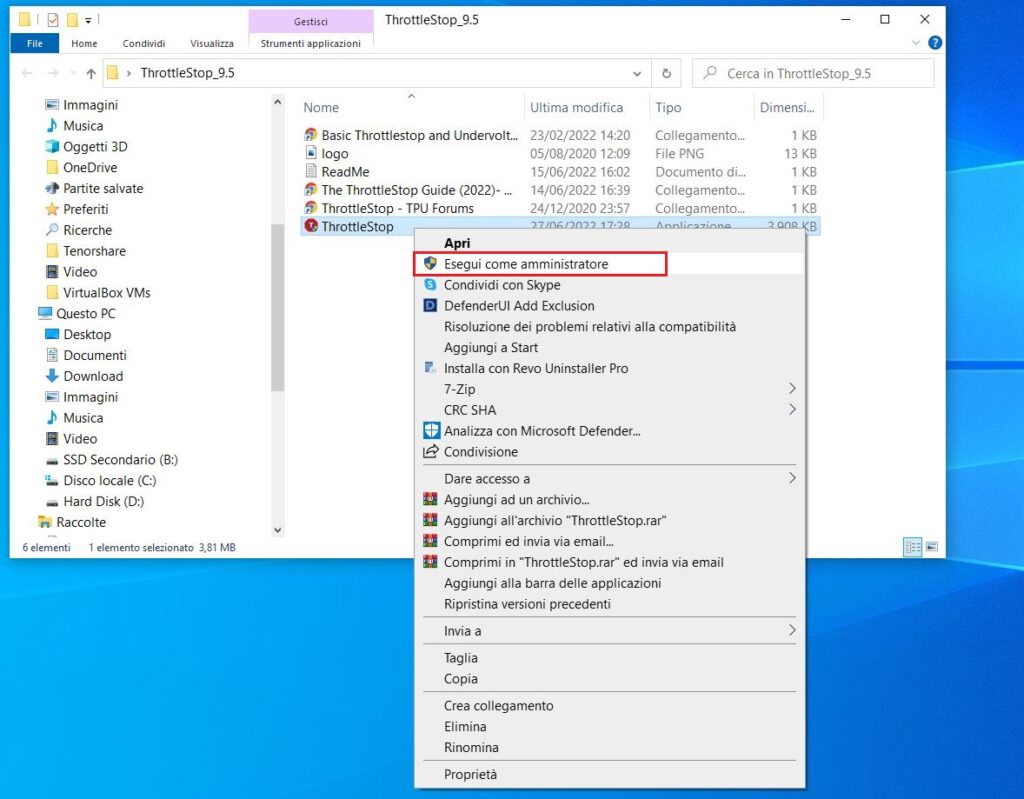Select Questo PC in navigation pane
This screenshot has width=1024, height=799.
click(x=86, y=313)
